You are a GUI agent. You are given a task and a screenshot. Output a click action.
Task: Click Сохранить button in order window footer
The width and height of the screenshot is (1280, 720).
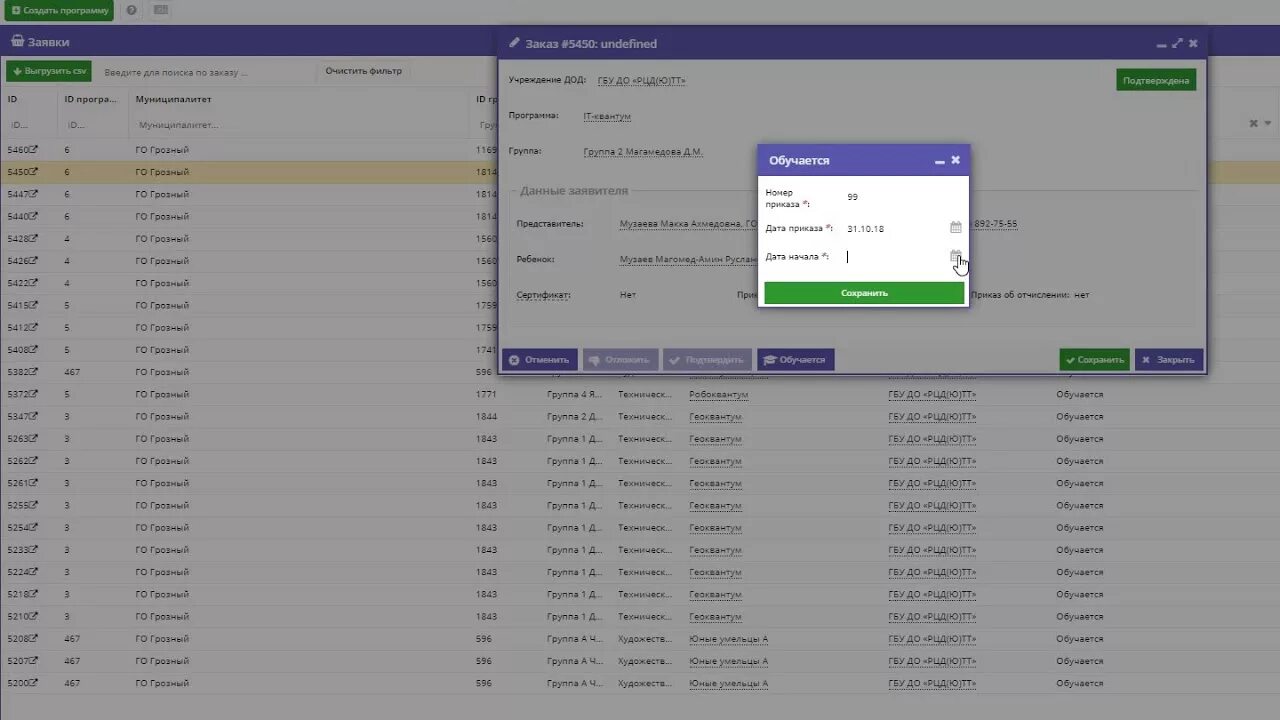1094,360
